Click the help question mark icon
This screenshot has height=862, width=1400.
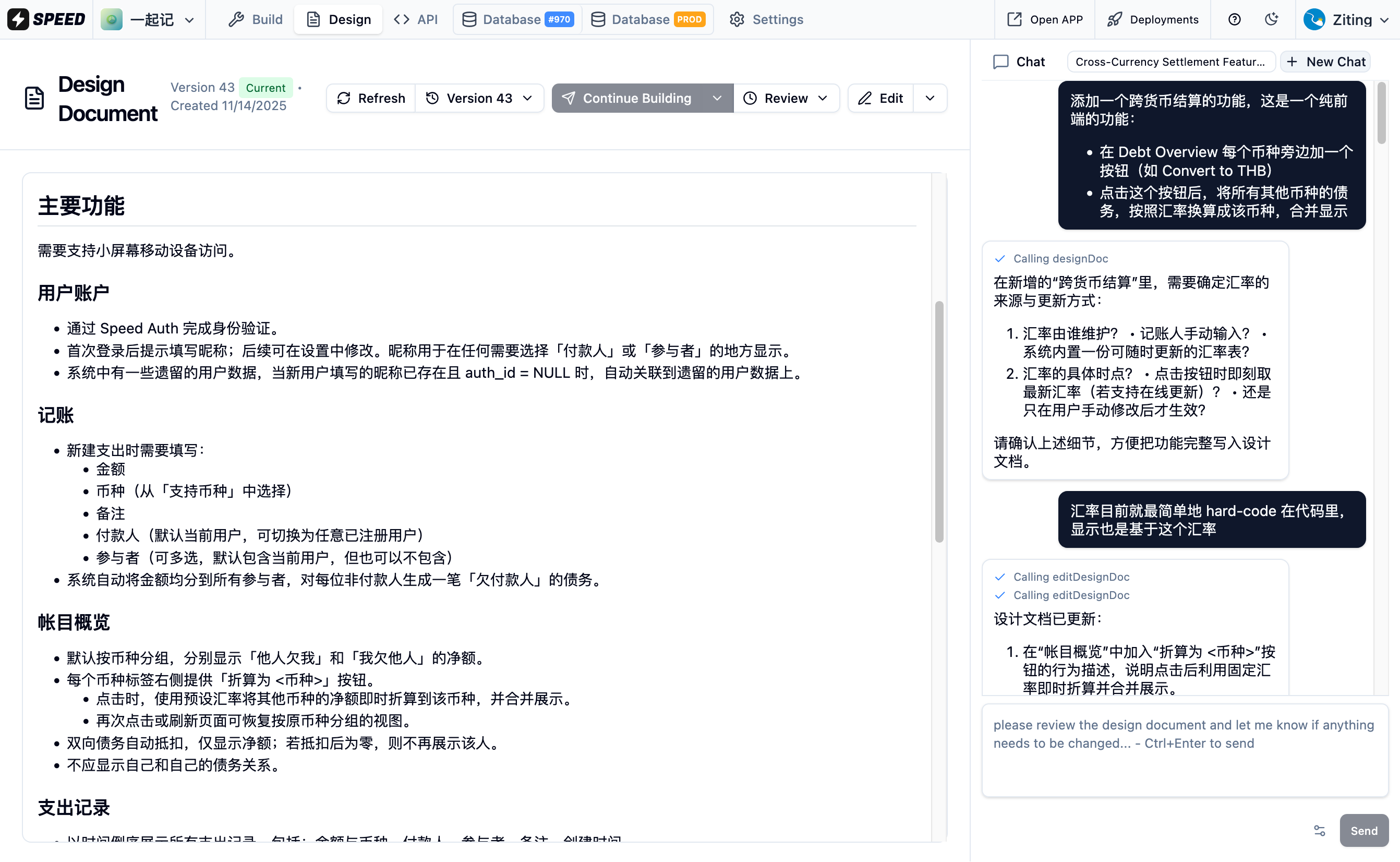(x=1234, y=19)
